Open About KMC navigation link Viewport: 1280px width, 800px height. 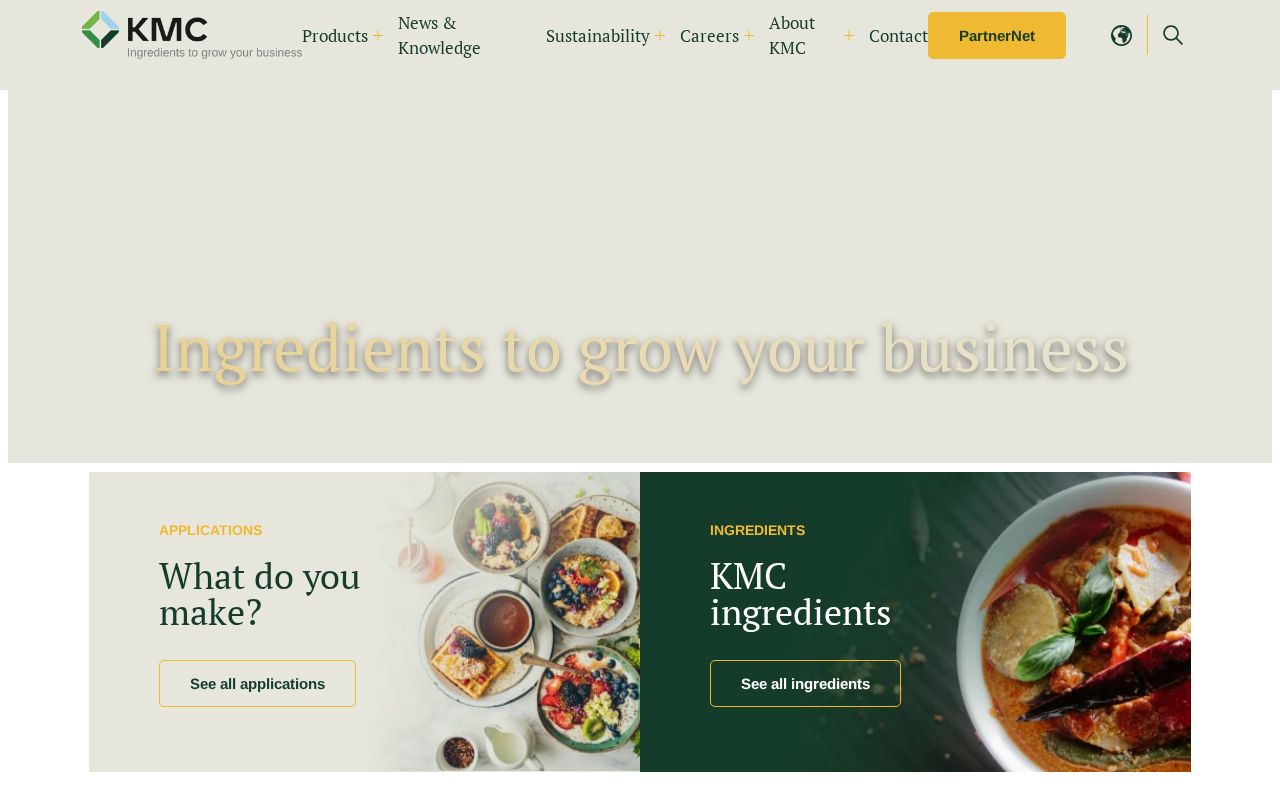[x=792, y=35]
